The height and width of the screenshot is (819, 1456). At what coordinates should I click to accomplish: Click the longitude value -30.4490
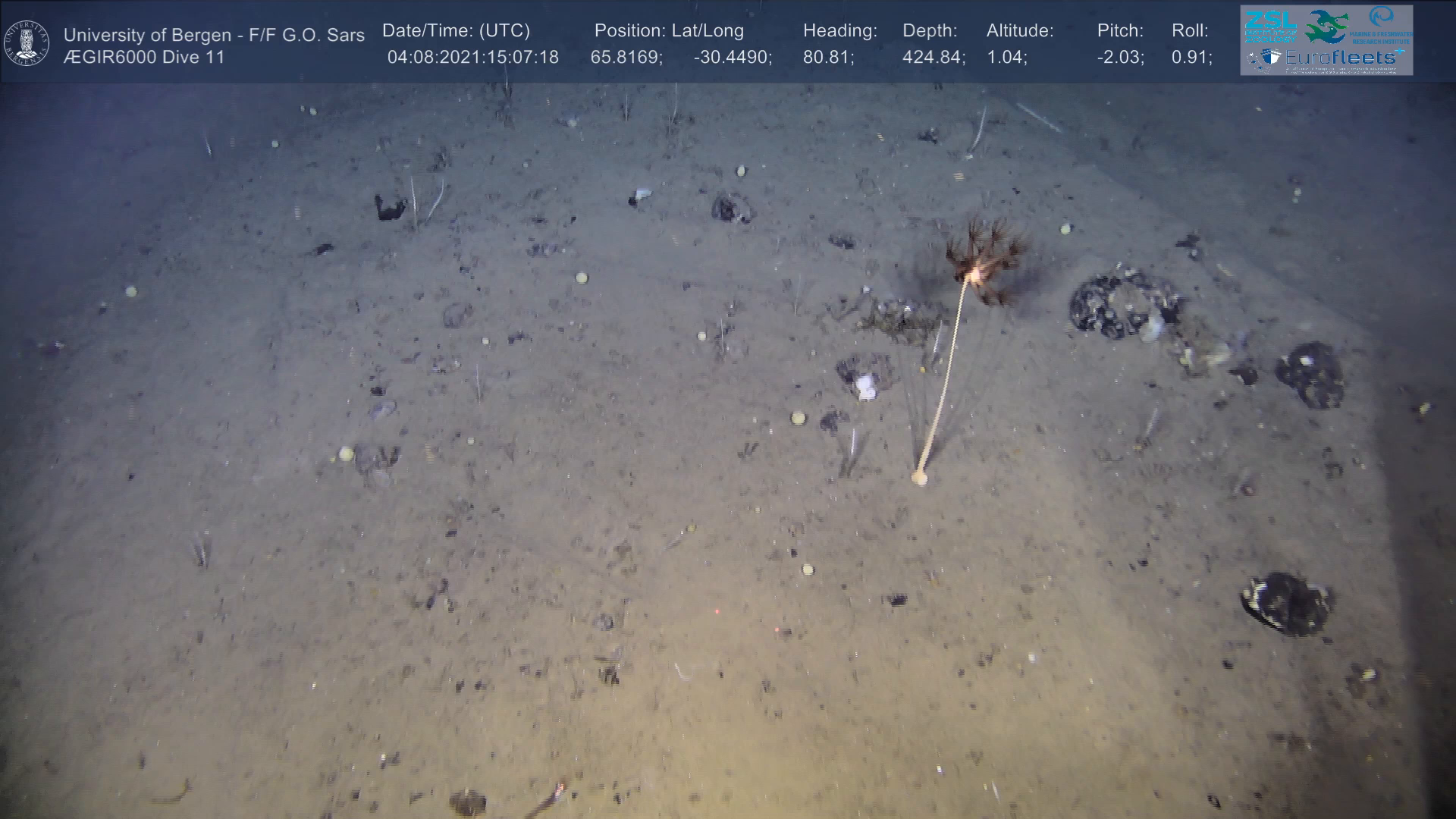tap(732, 58)
